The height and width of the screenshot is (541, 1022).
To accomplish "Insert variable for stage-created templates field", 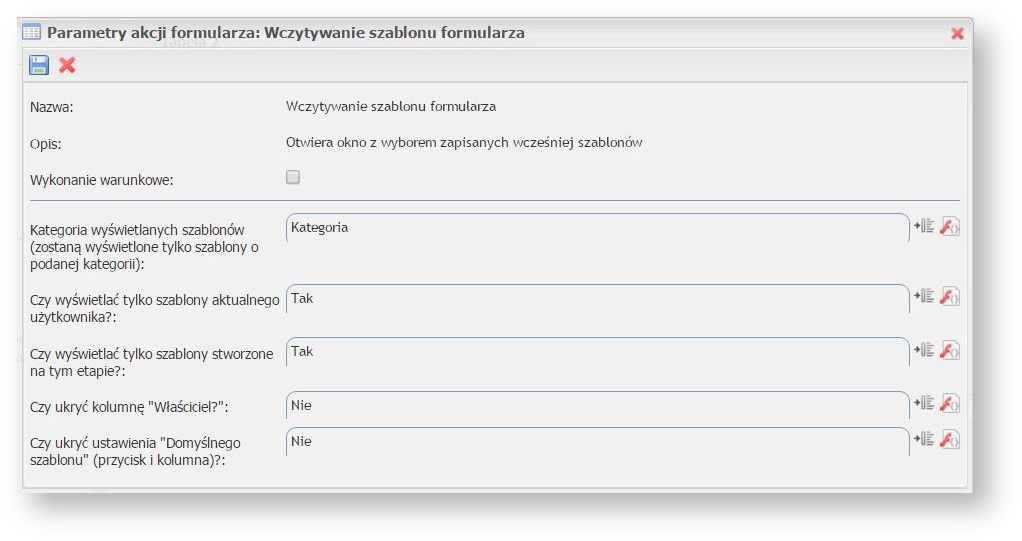I will coord(925,350).
